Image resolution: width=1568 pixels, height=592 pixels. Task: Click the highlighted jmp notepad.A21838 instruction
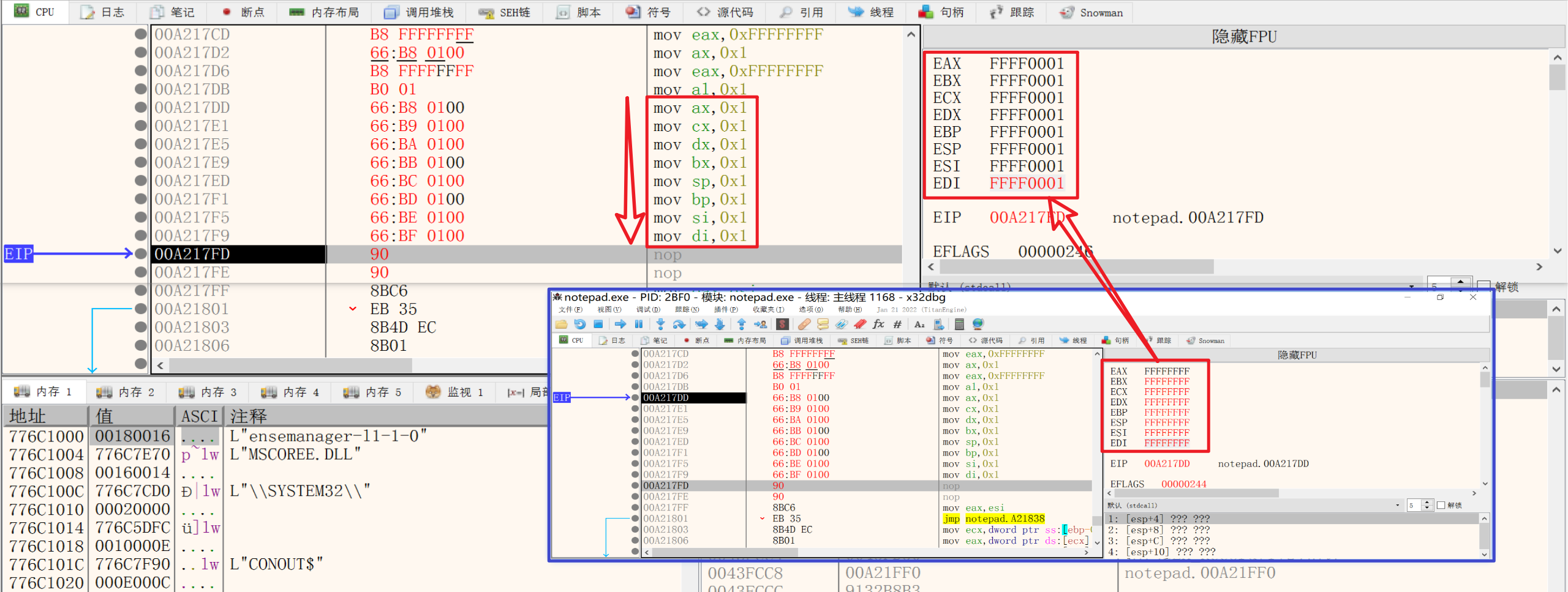993,519
